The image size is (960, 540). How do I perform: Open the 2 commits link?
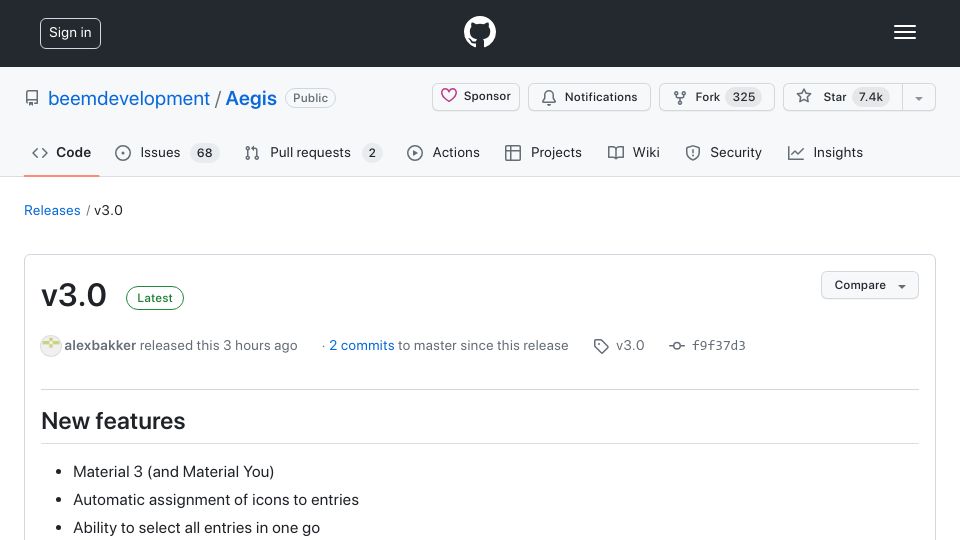pos(361,345)
